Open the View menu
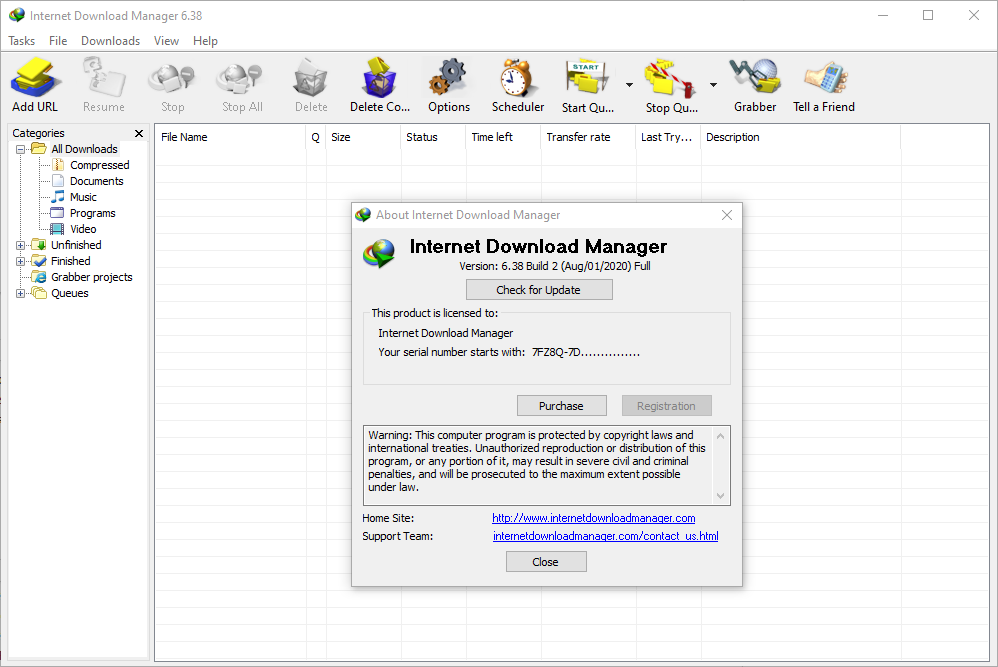Image resolution: width=998 pixels, height=667 pixels. pyautogui.click(x=166, y=41)
